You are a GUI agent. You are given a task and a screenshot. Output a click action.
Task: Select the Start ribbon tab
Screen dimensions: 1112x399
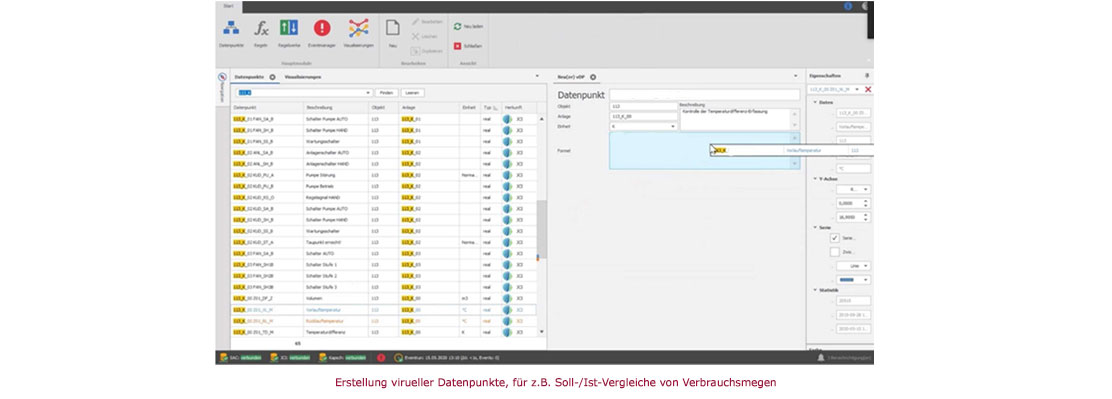228,6
